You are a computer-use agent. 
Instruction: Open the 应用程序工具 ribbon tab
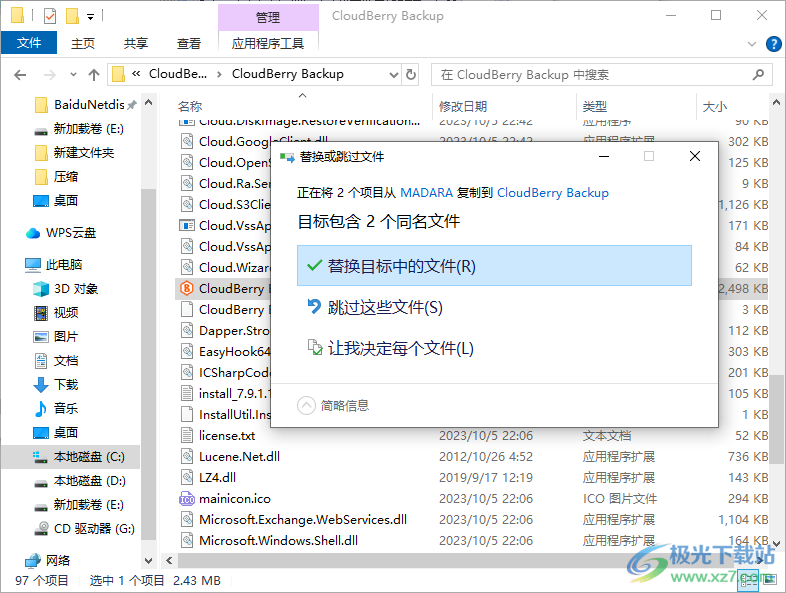(268, 44)
